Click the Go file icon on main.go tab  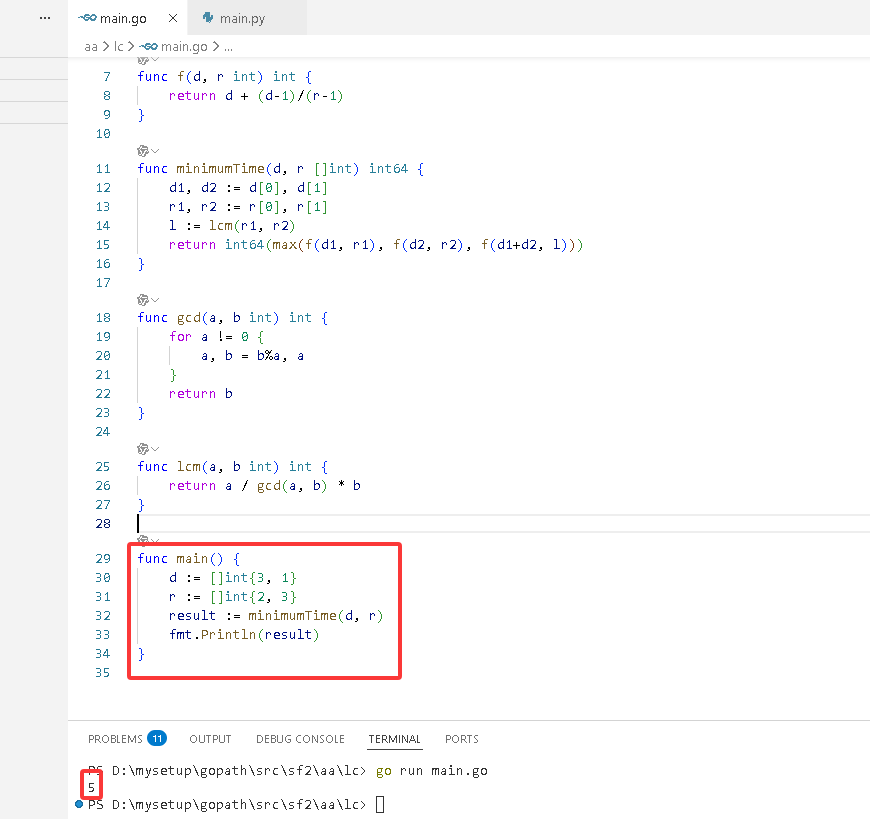[87, 18]
